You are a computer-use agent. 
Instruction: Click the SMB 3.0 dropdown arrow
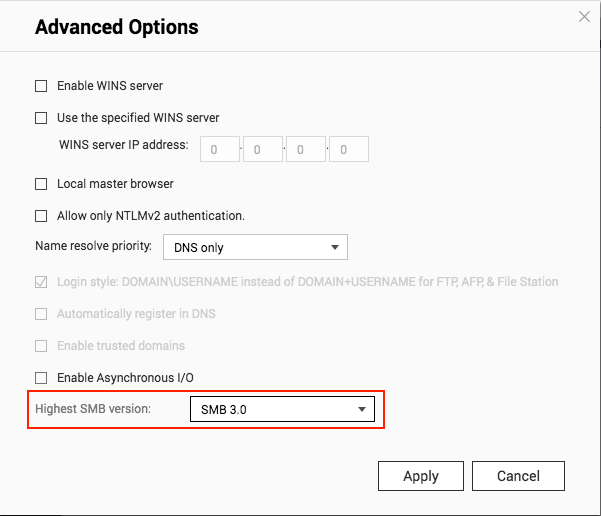[x=362, y=409]
